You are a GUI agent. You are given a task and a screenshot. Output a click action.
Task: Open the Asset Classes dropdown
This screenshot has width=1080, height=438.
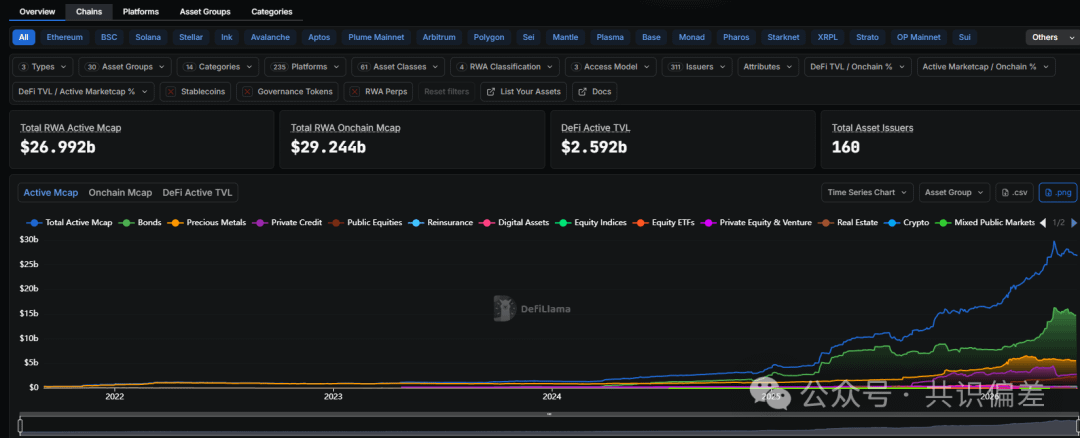click(x=398, y=67)
